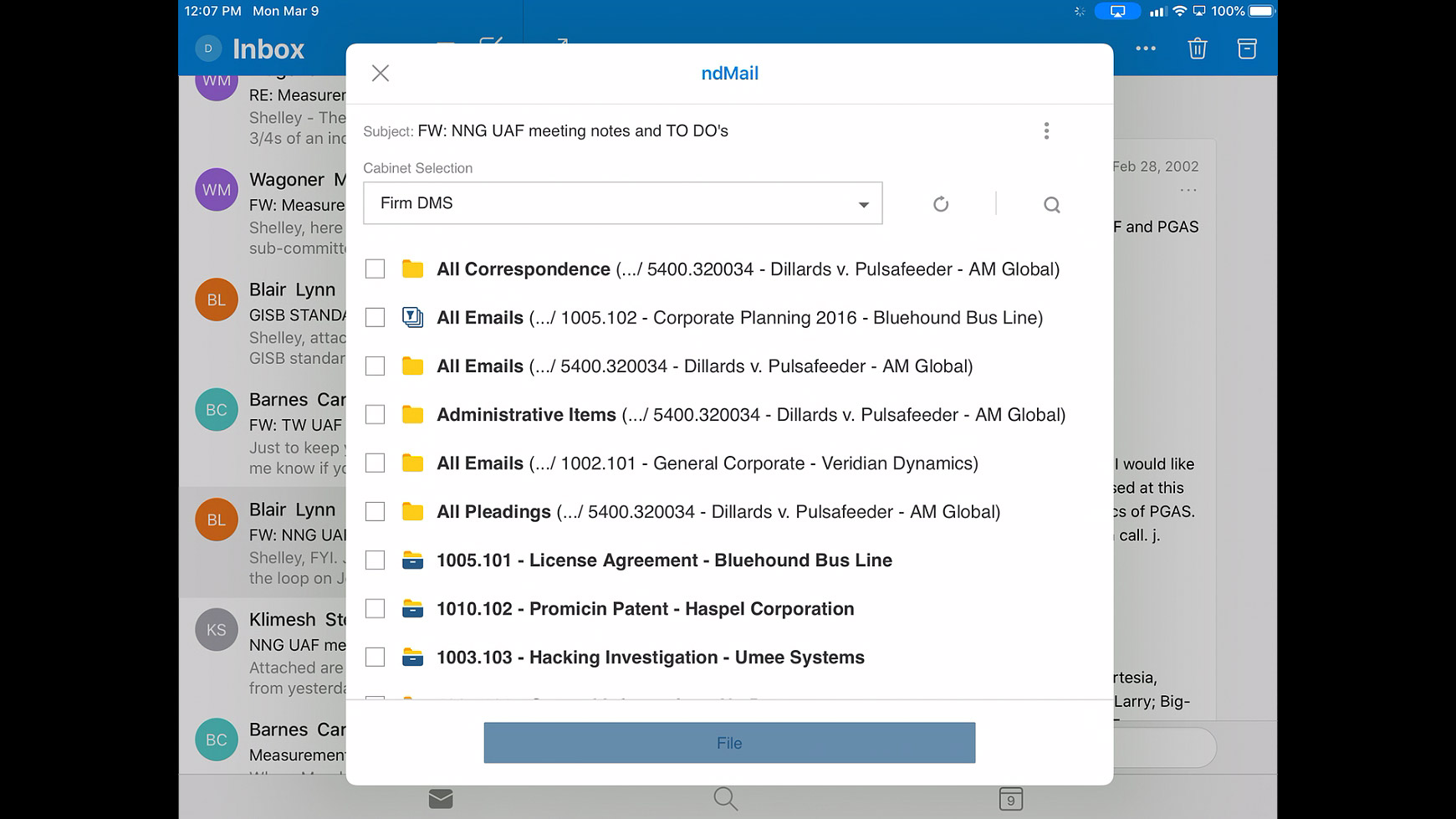Open the Firm DMS cabinet dropdown
The image size is (1456, 819).
(x=623, y=203)
